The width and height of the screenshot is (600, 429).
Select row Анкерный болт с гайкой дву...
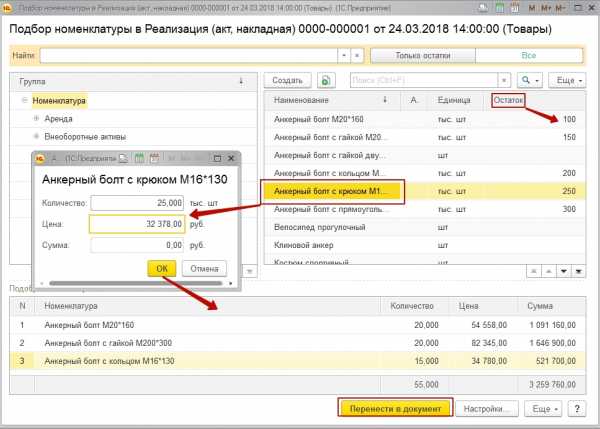click(425, 155)
